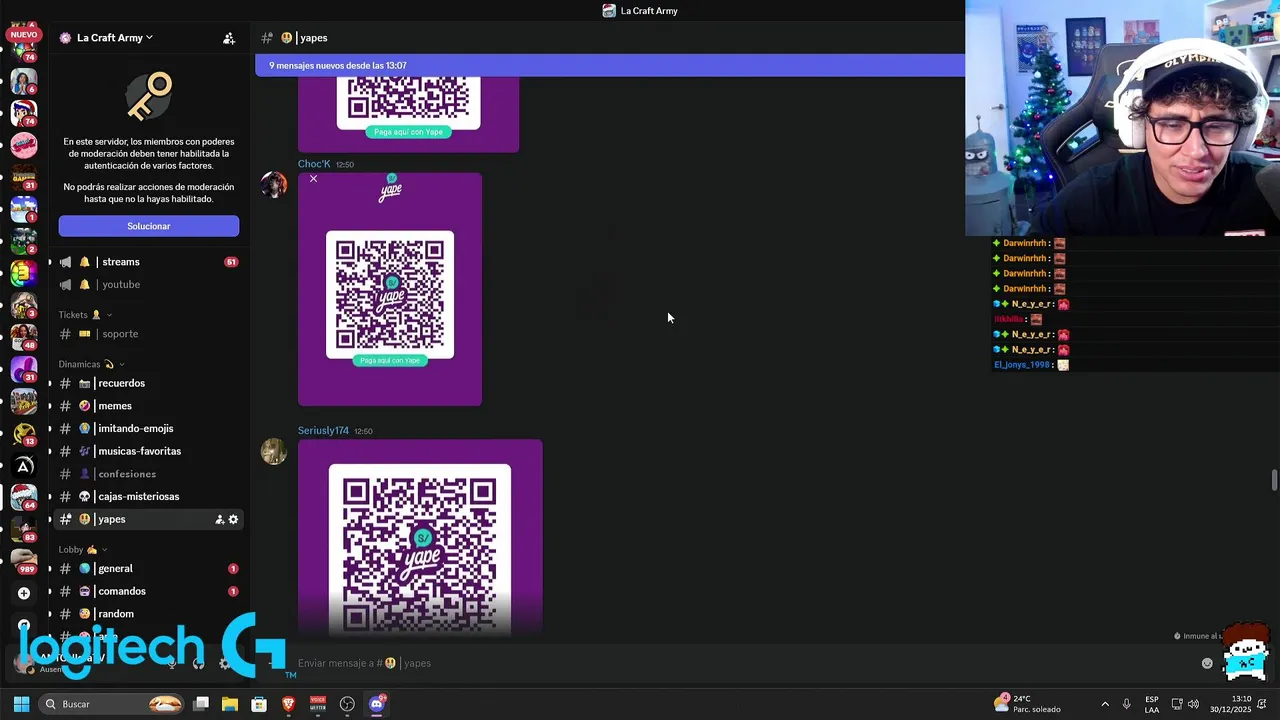This screenshot has width=1280, height=720.
Task: Click the Solucionar button
Action: coord(149,226)
